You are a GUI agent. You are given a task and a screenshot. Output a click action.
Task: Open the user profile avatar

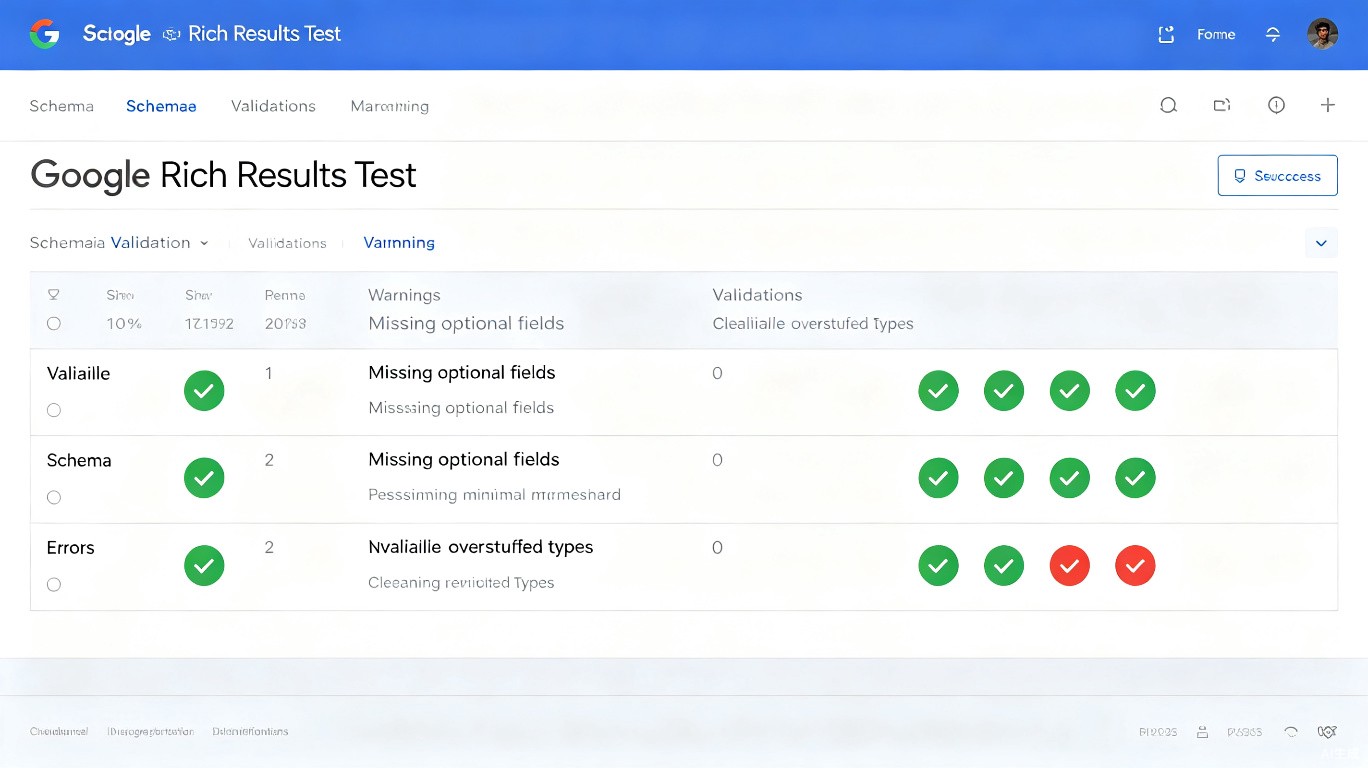1322,34
